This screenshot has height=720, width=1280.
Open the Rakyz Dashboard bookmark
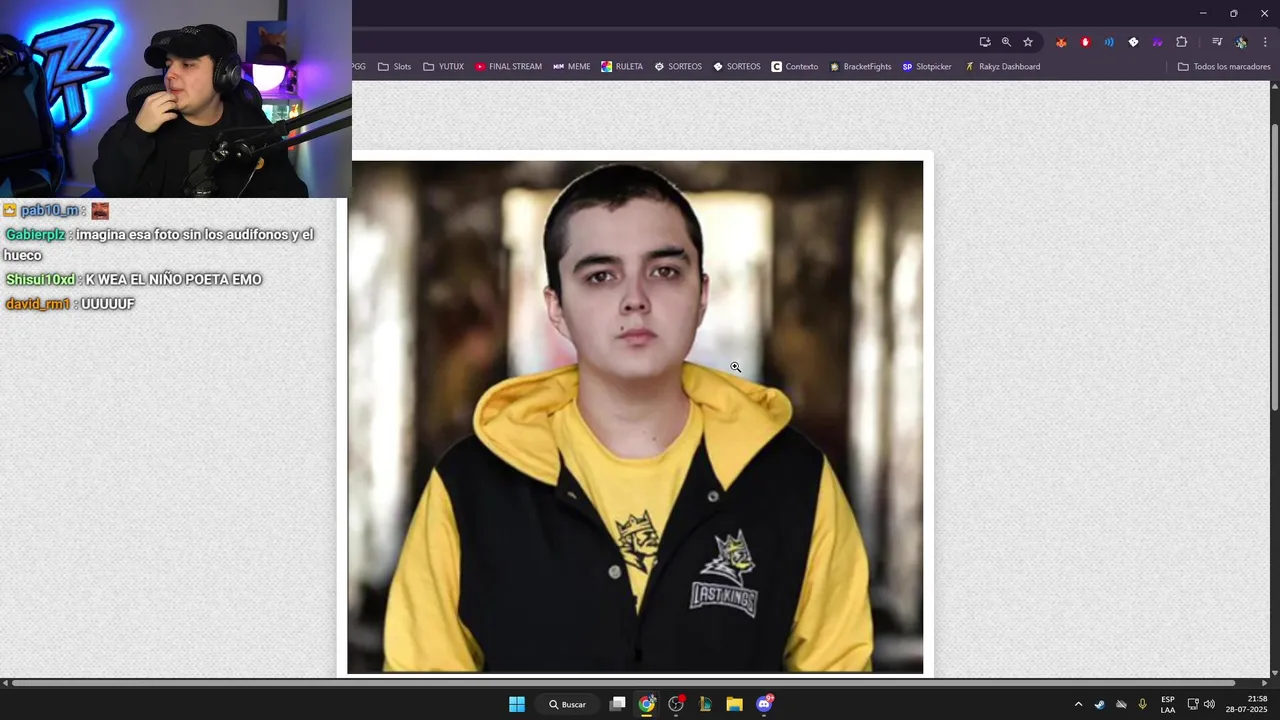1002,67
